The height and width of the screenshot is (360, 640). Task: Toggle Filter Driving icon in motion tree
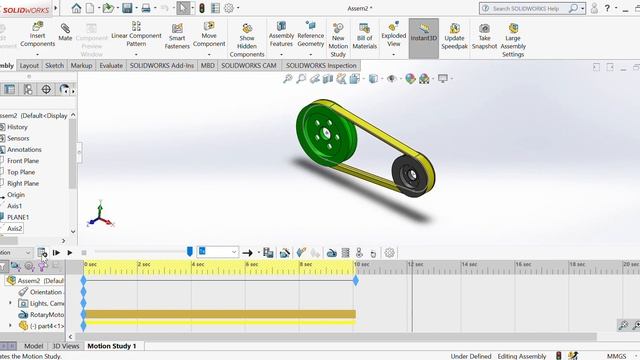point(29,267)
